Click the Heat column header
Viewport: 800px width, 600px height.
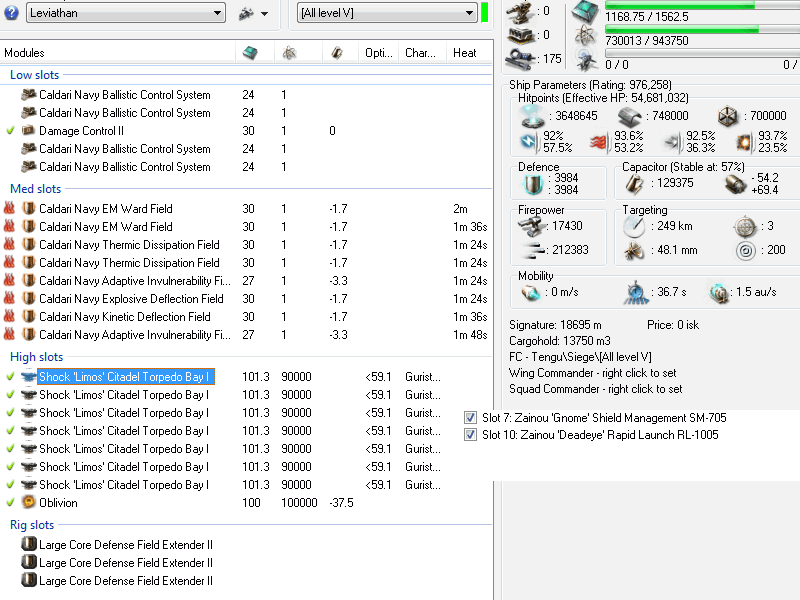point(465,53)
